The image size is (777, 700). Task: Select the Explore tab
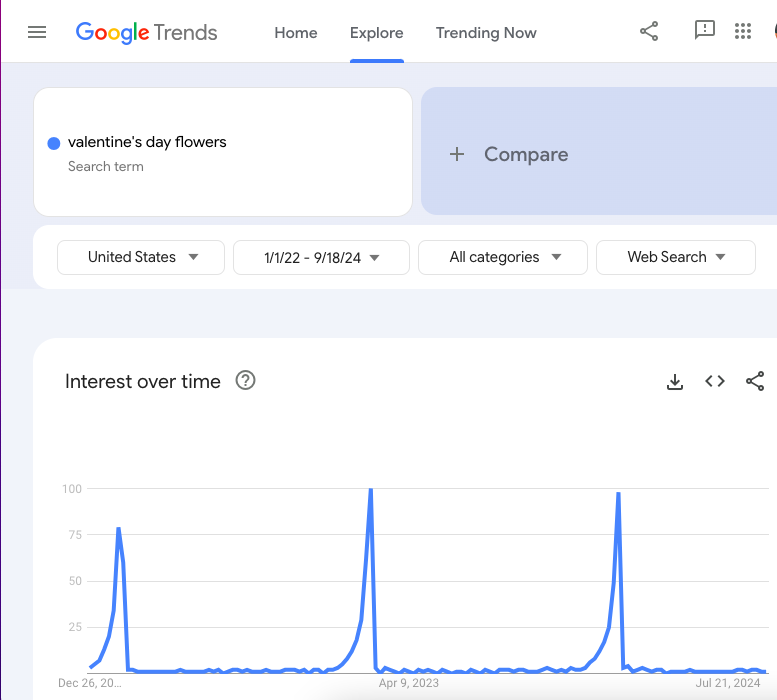[377, 33]
